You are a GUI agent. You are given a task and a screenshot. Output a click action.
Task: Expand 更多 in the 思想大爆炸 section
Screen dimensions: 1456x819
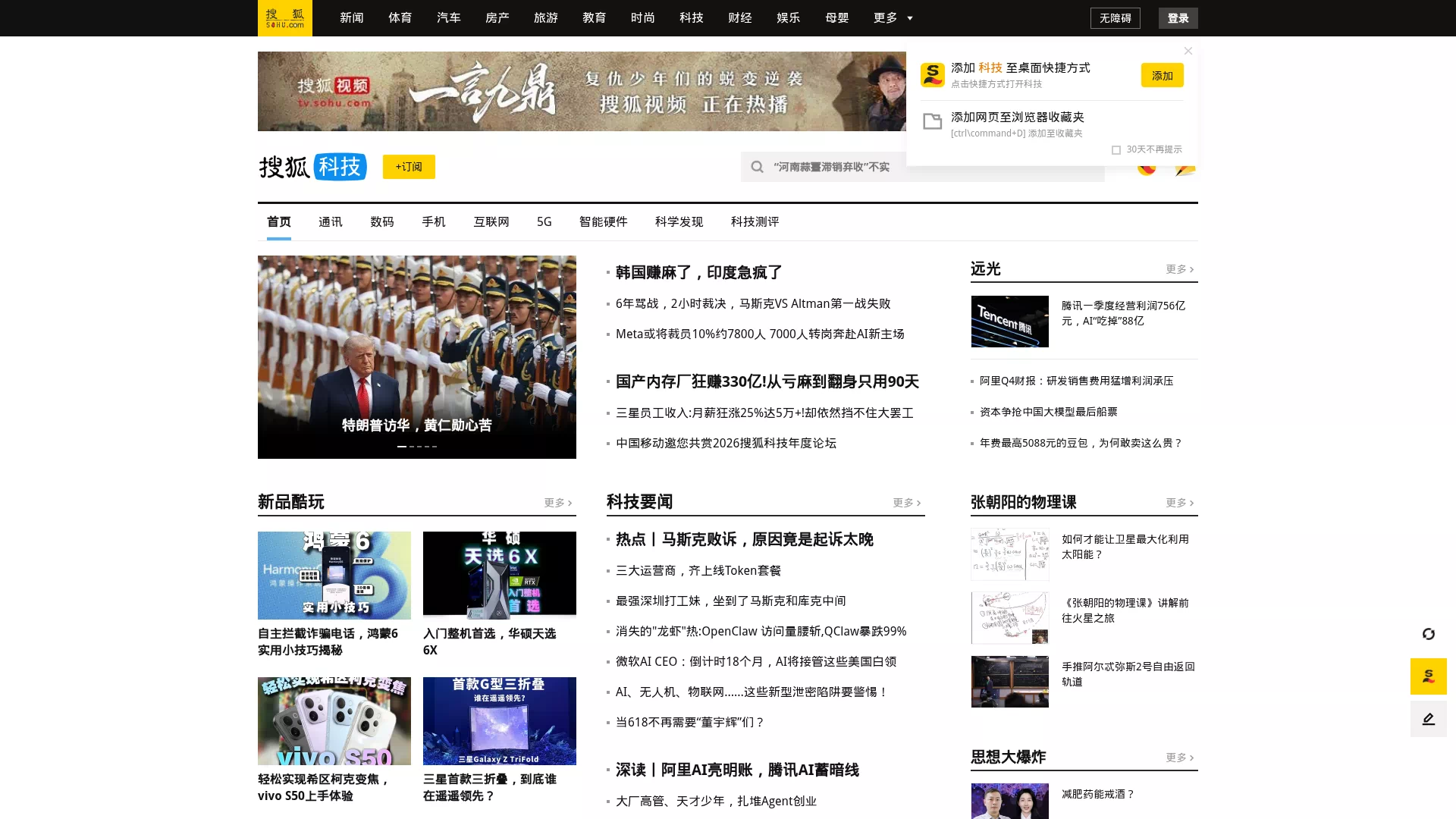(x=1180, y=758)
